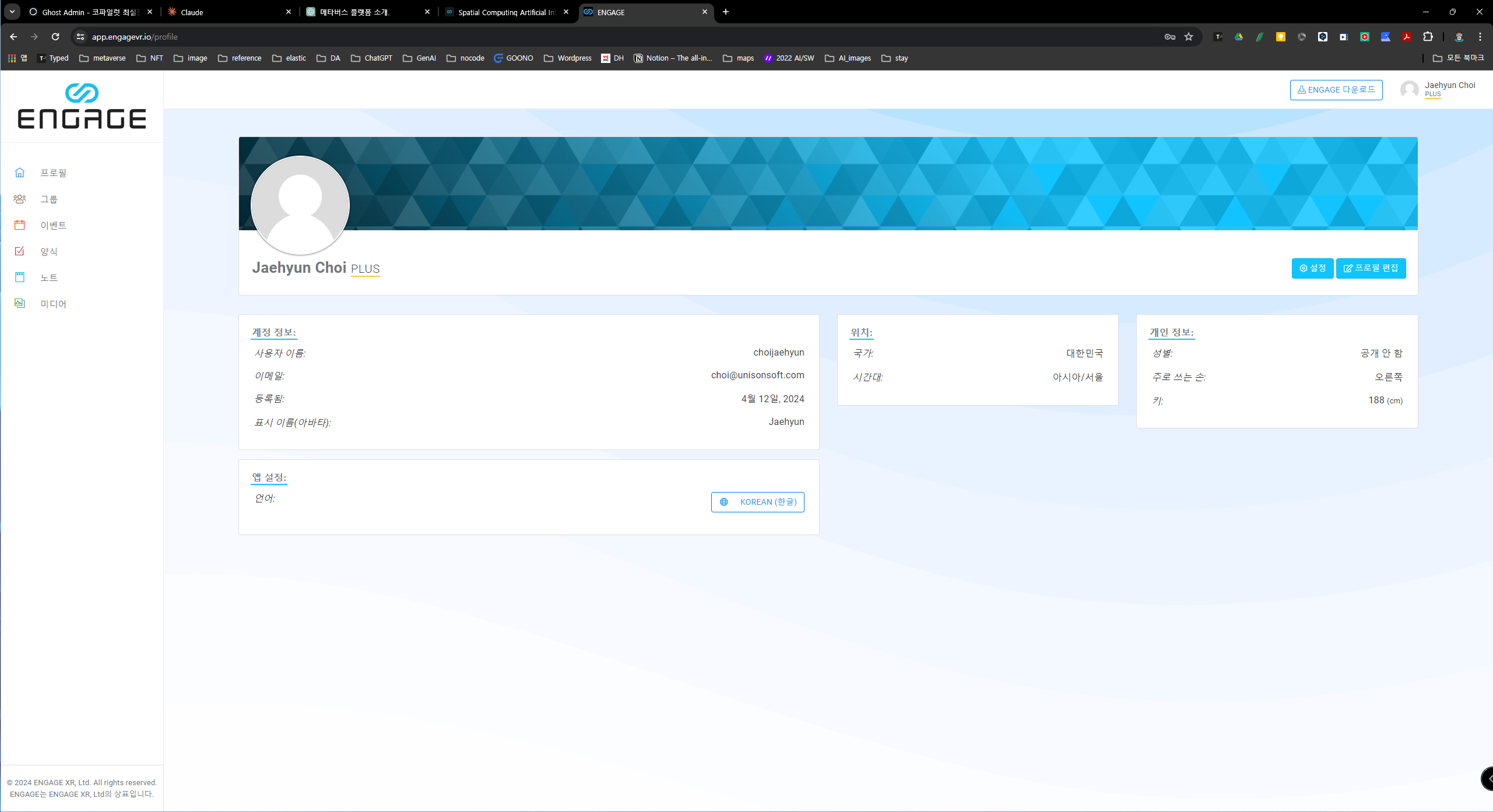Open the KOREAN (한글) language selector
The width and height of the screenshot is (1493, 812).
(757, 502)
